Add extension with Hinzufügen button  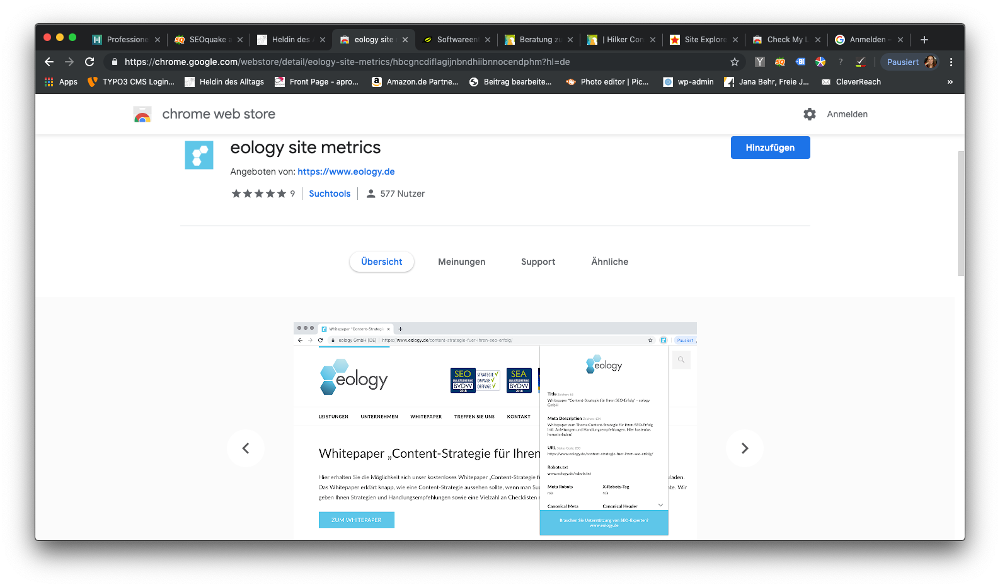[770, 147]
